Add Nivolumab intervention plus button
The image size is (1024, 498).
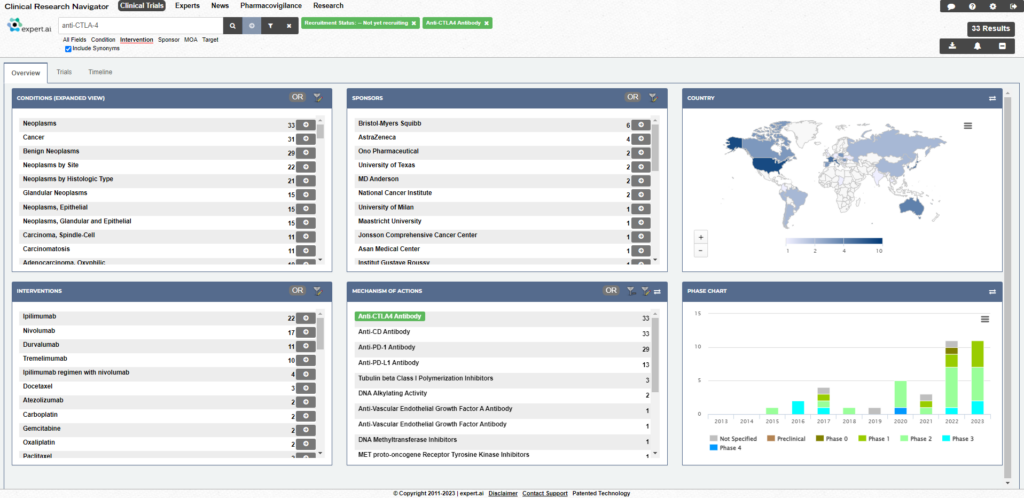[306, 332]
